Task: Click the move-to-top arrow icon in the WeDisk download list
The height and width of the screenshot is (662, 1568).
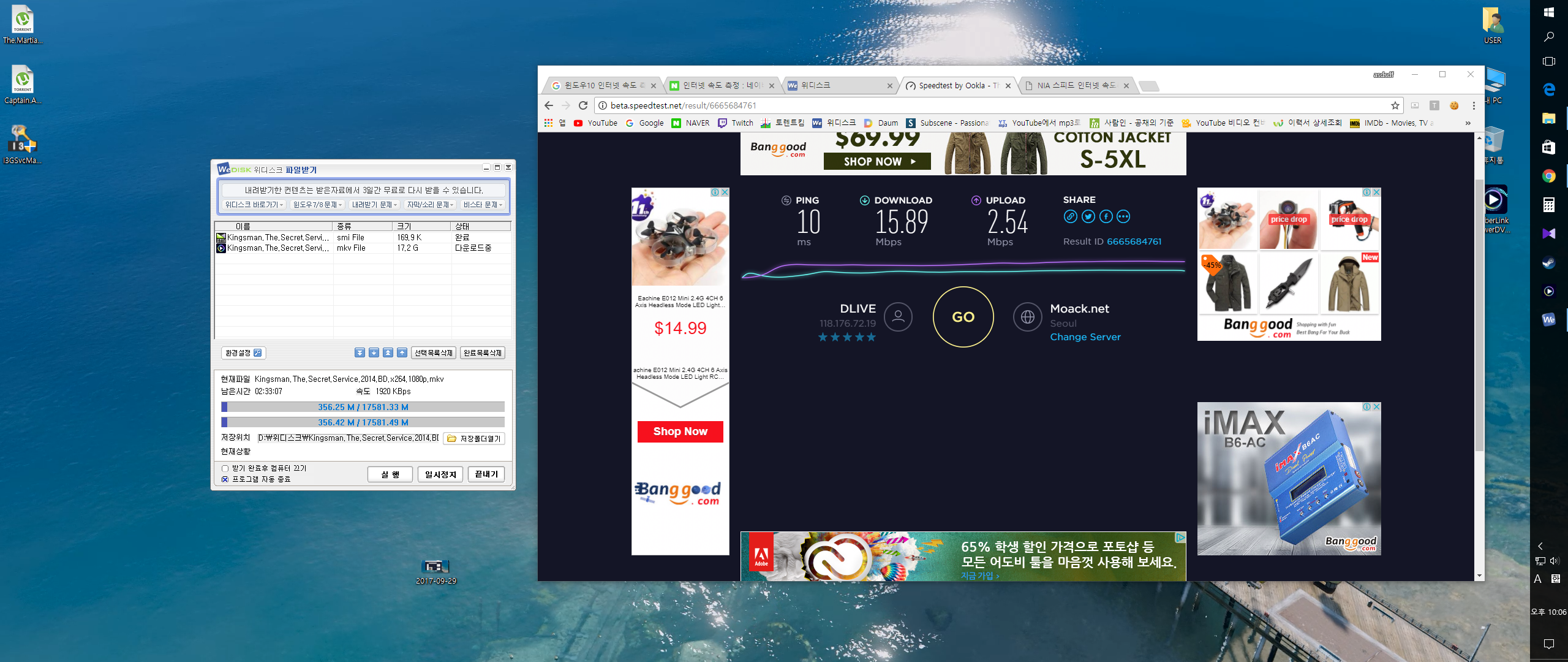Action: coord(388,352)
